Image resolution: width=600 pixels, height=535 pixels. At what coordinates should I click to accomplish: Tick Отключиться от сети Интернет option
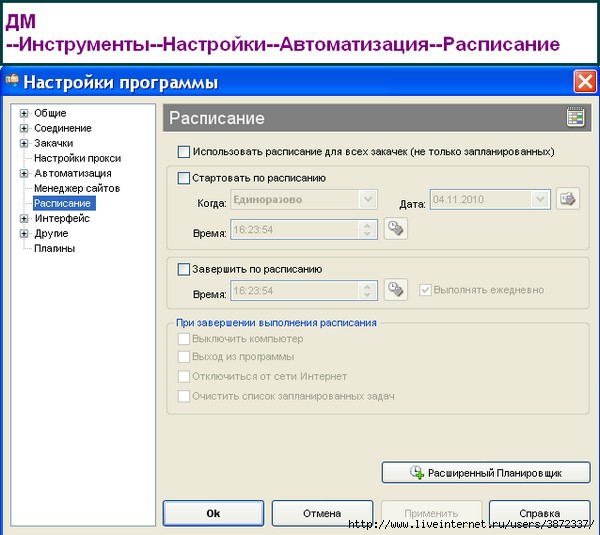[x=184, y=376]
